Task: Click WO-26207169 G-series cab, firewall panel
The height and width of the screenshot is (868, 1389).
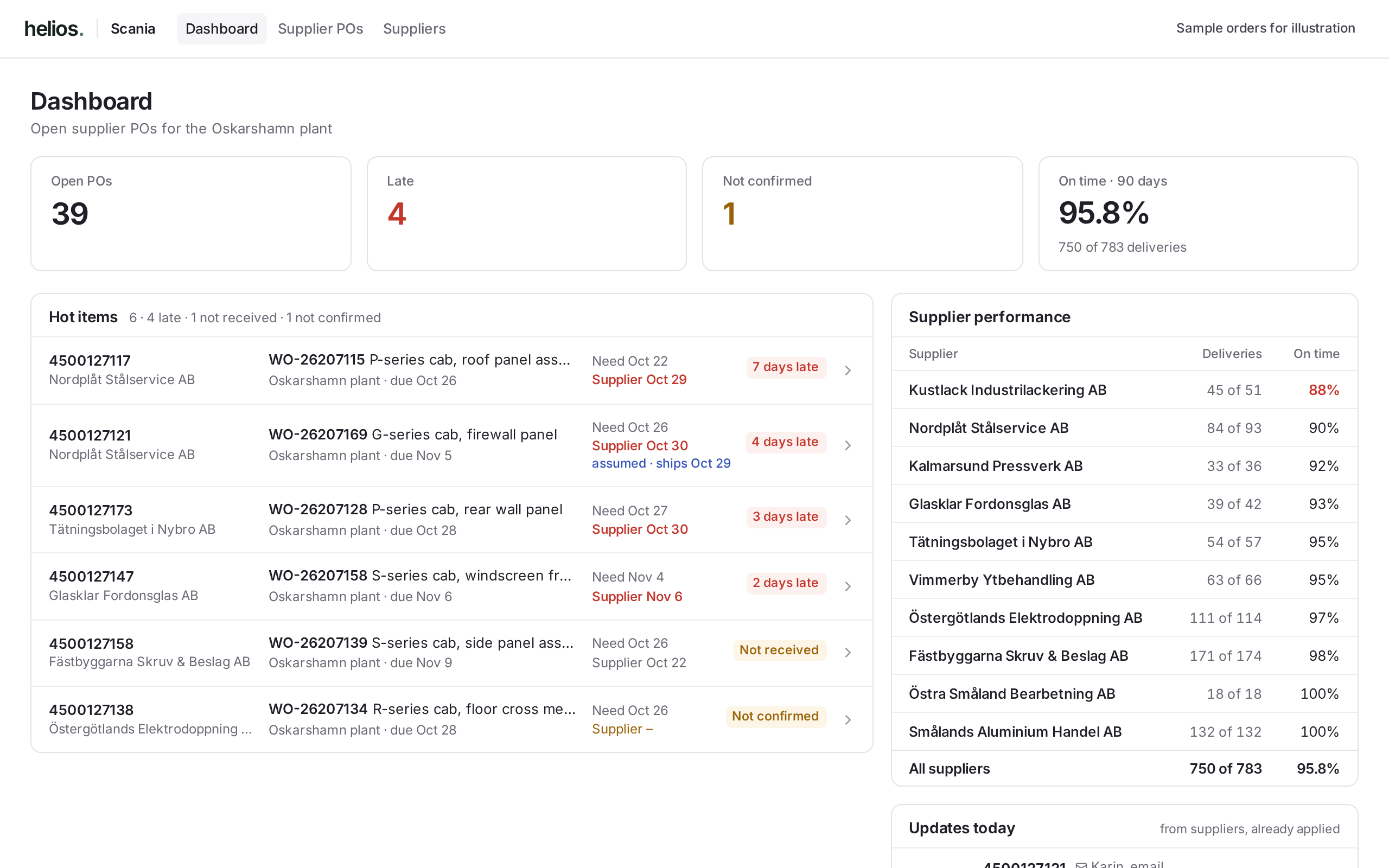Action: pos(413,435)
